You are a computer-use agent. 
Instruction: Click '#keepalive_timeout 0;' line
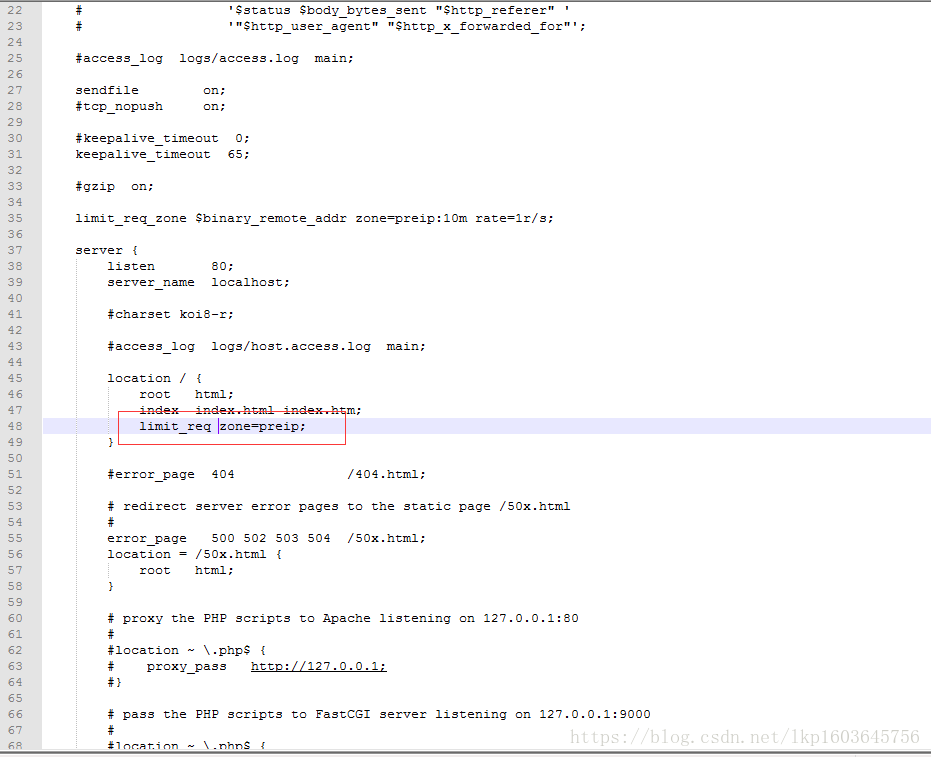[x=162, y=138]
